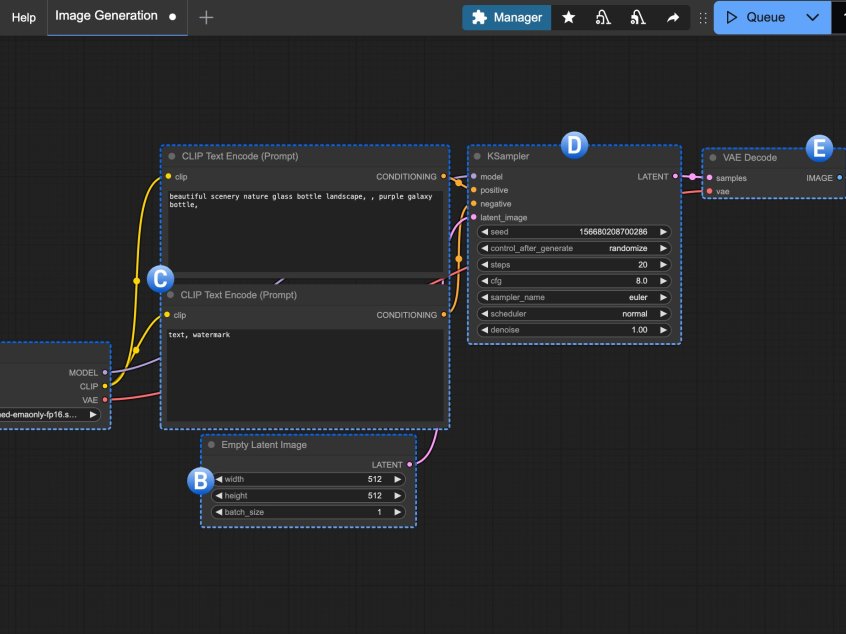This screenshot has height=634, width=846.
Task: Click the Empty Latent Image LATENT output port
Action: click(410, 465)
